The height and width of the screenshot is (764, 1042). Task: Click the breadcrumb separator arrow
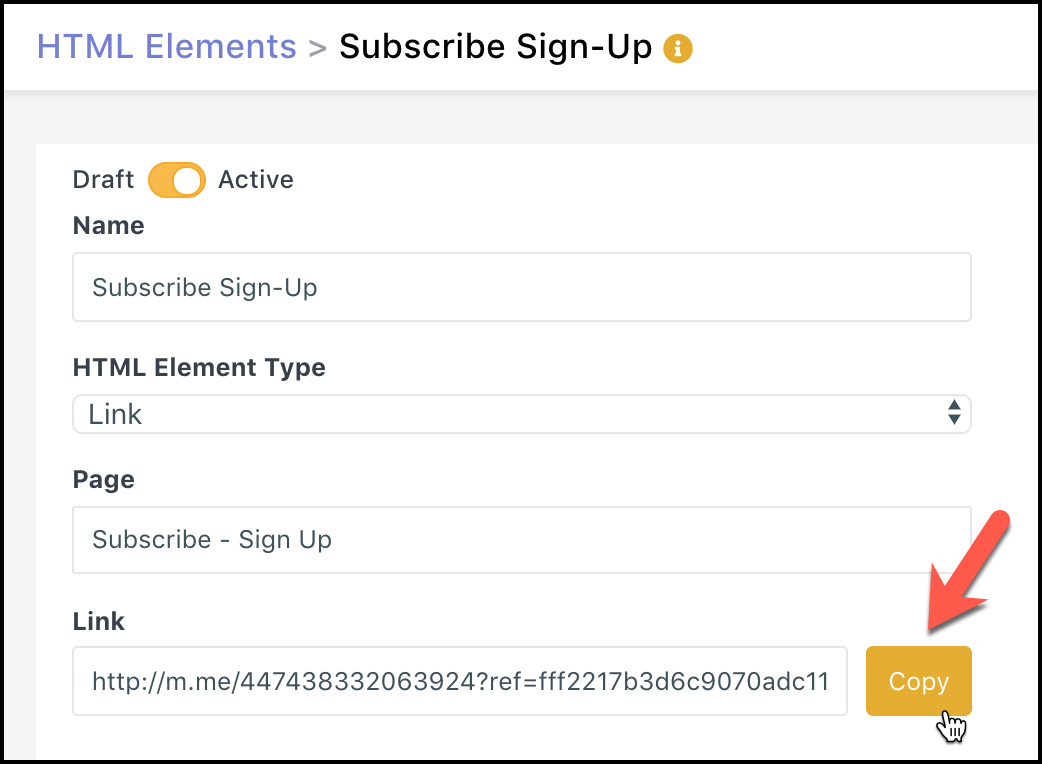[318, 48]
